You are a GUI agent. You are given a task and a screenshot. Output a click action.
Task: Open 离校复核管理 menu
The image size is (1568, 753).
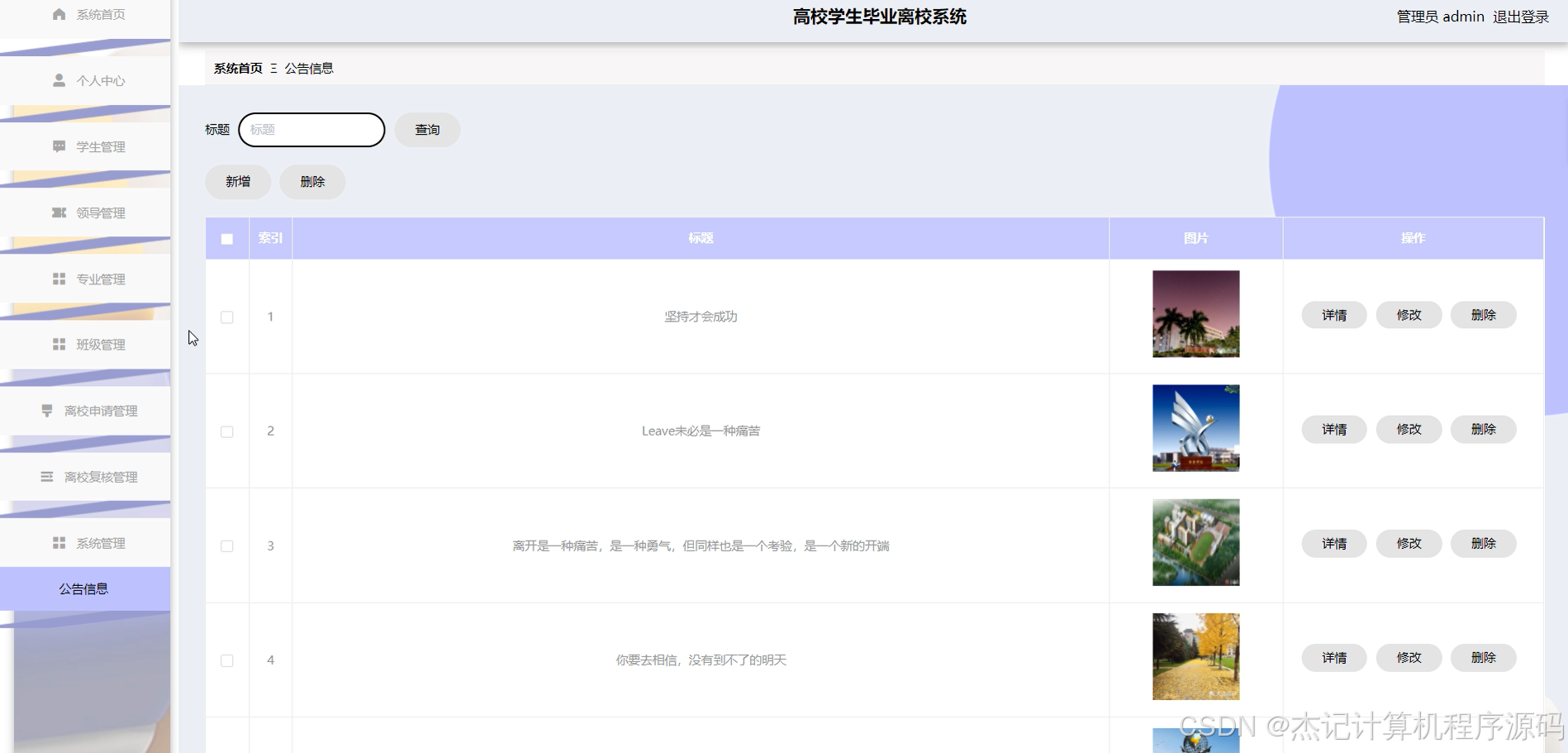point(86,476)
